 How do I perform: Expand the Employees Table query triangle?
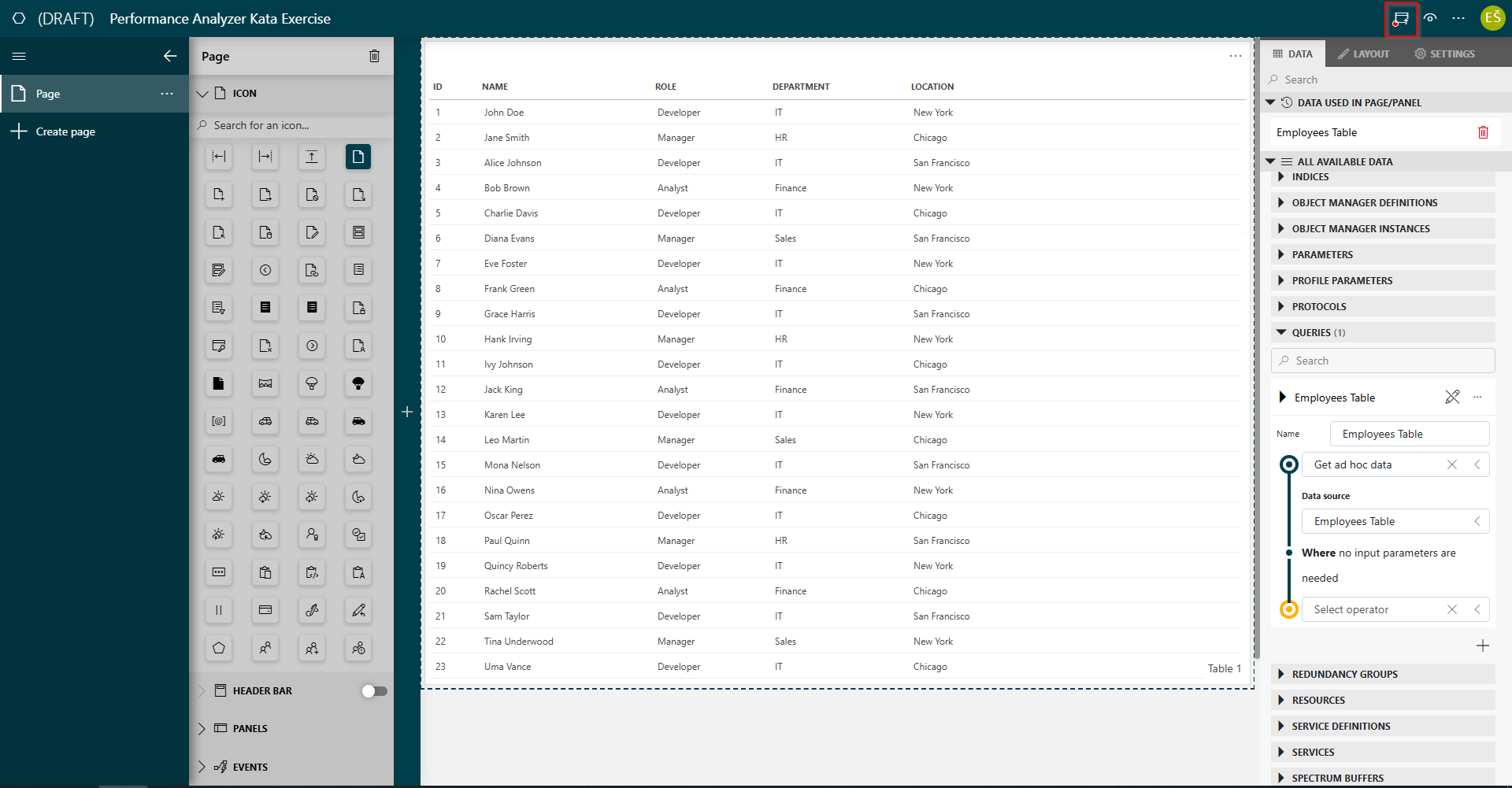tap(1283, 398)
